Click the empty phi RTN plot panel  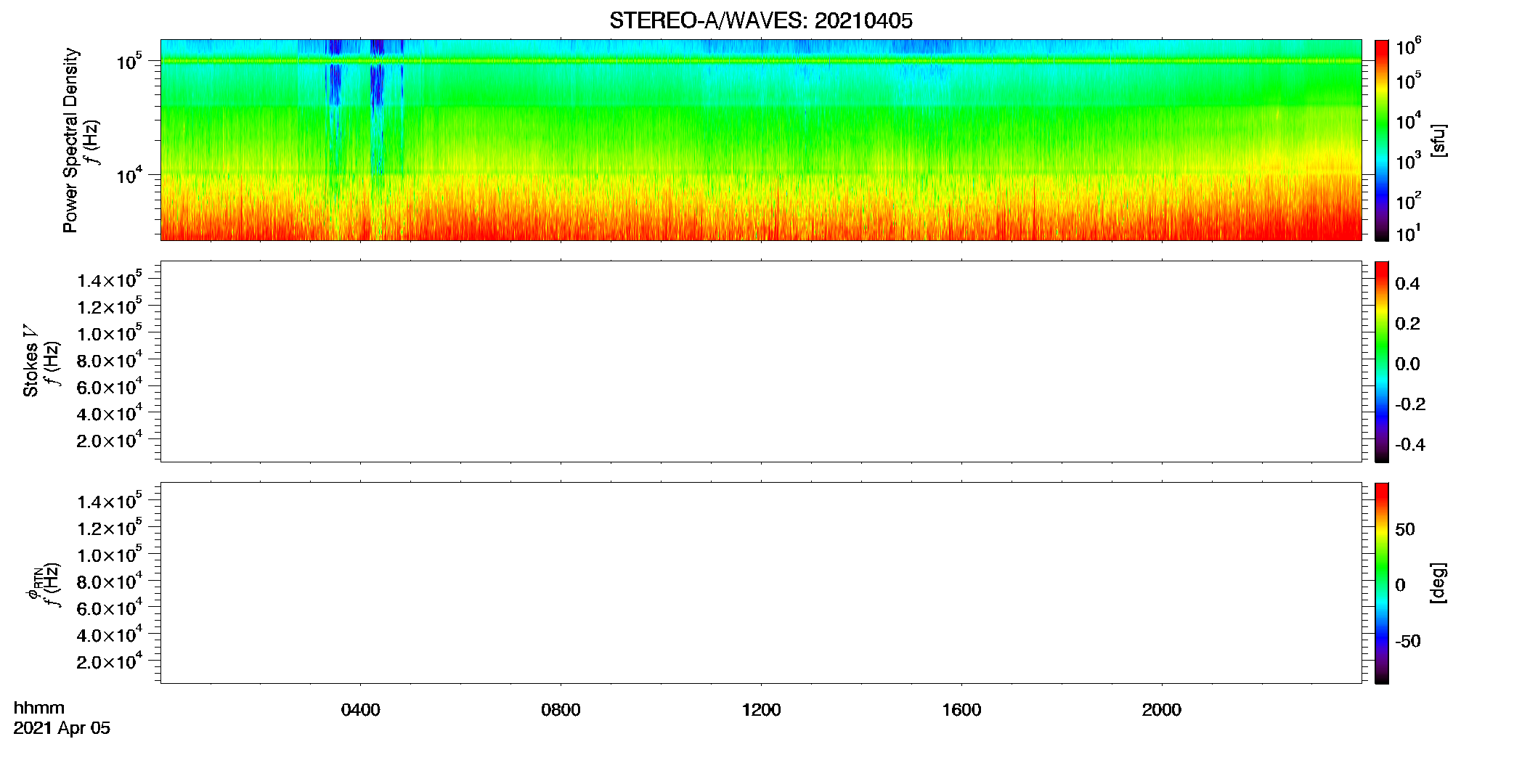[x=760, y=583]
